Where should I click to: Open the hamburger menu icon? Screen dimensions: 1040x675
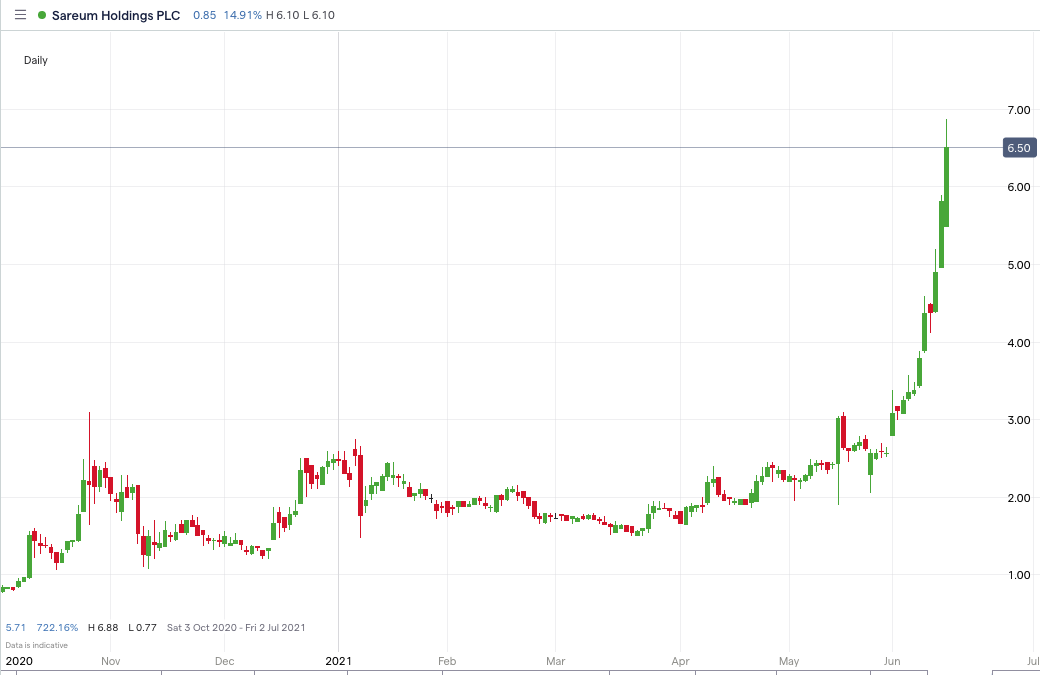20,16
